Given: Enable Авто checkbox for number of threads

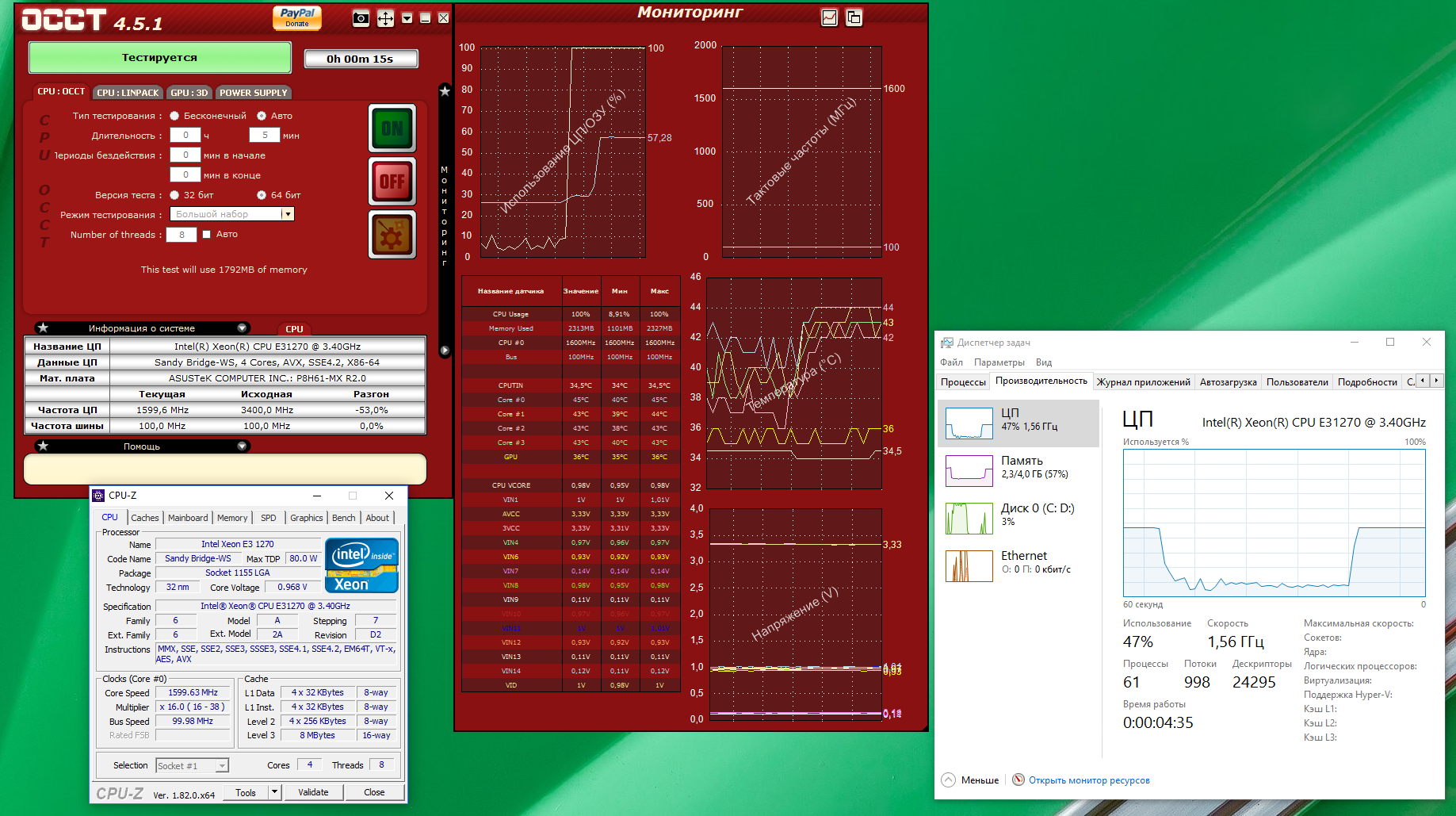Looking at the screenshot, I should (x=206, y=235).
